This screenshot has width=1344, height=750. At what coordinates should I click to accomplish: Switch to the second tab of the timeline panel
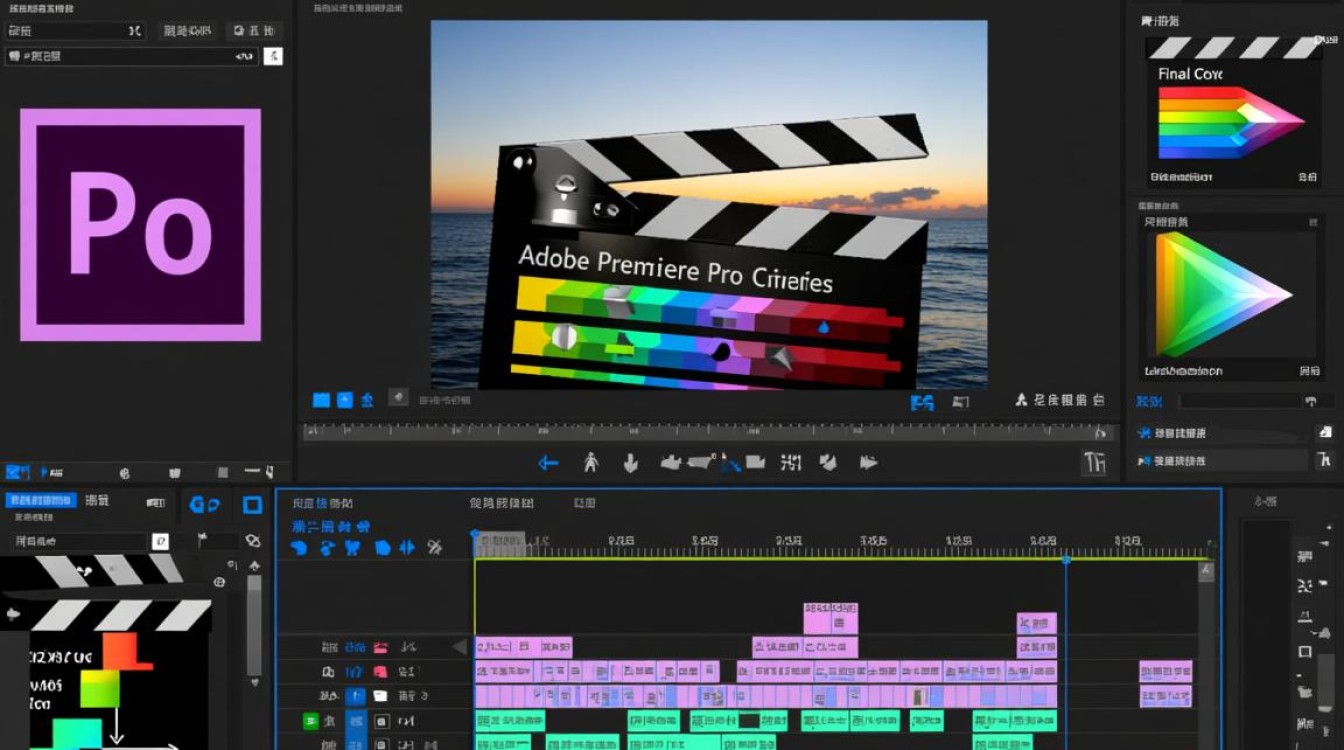(x=501, y=503)
